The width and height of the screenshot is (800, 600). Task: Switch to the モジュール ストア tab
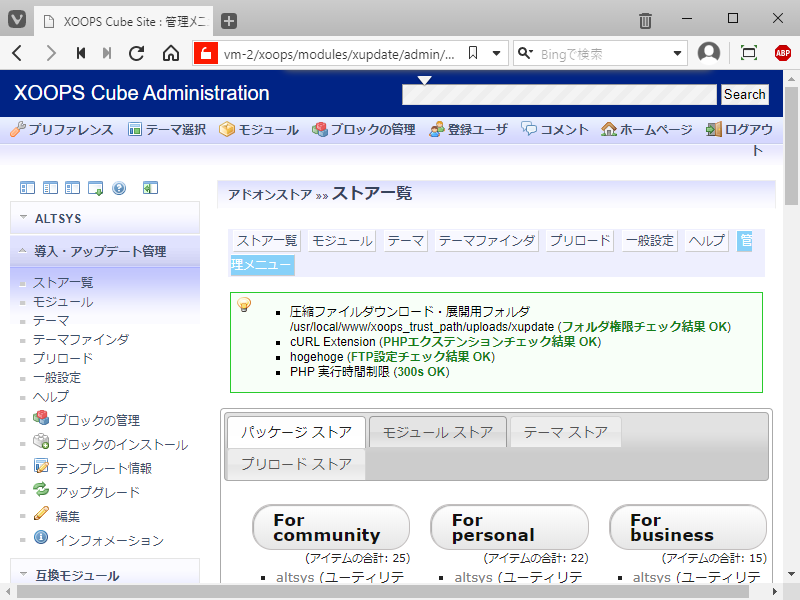click(438, 432)
